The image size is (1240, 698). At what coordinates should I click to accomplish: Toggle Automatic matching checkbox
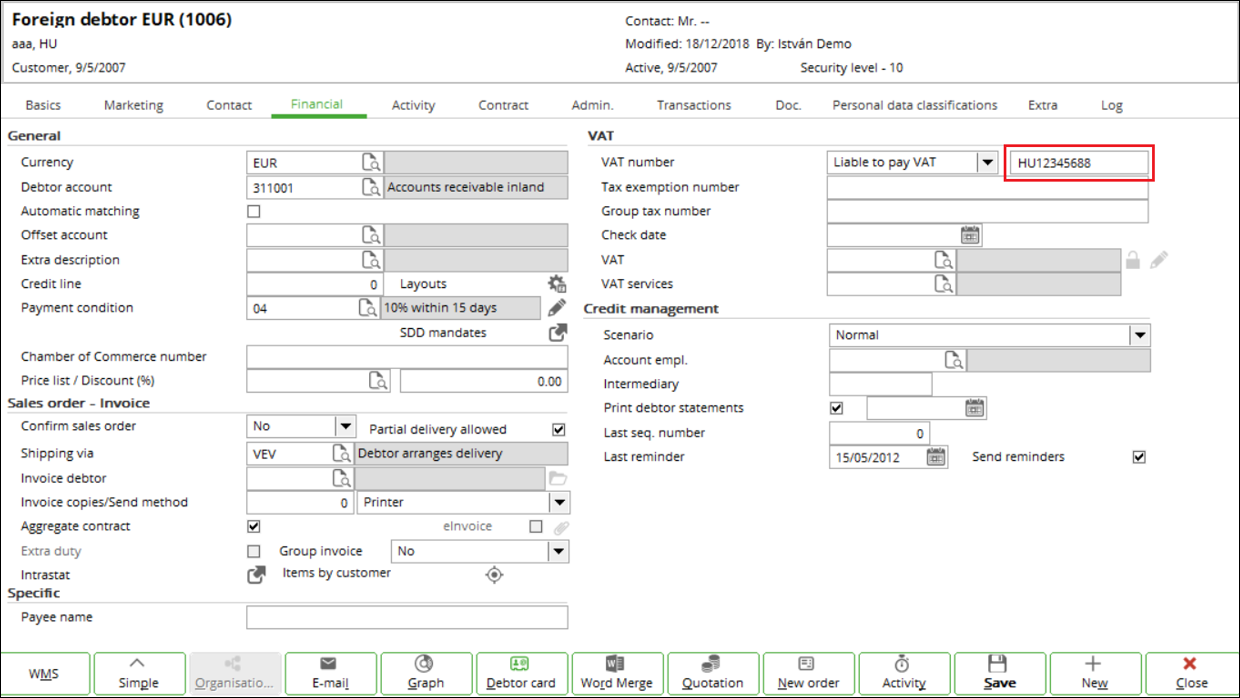click(254, 211)
